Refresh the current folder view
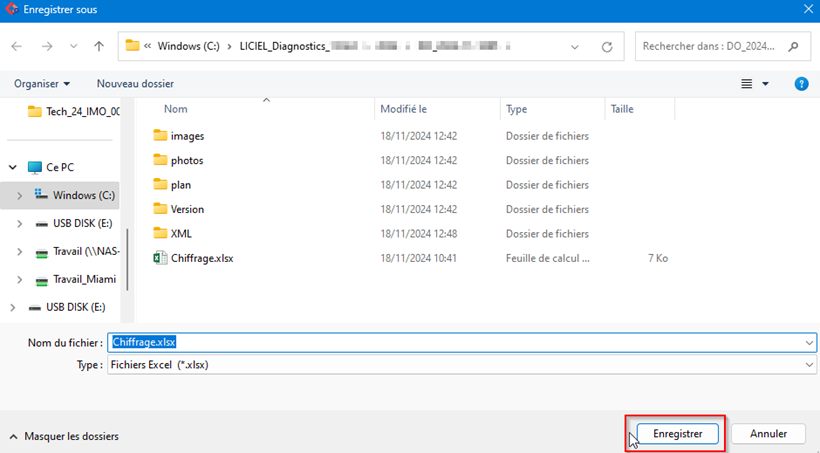Image resolution: width=820 pixels, height=453 pixels. tap(607, 47)
